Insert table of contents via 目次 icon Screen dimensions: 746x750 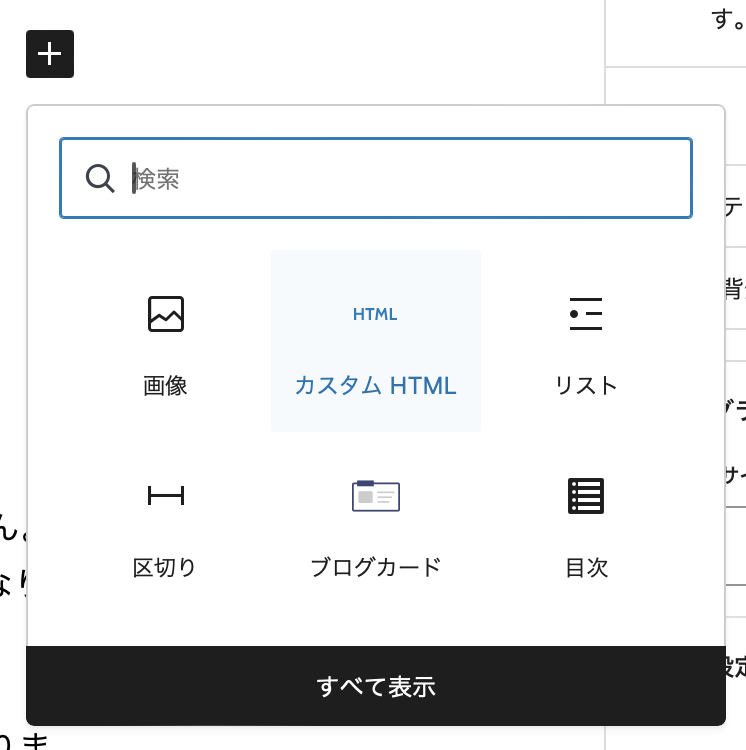coord(585,496)
